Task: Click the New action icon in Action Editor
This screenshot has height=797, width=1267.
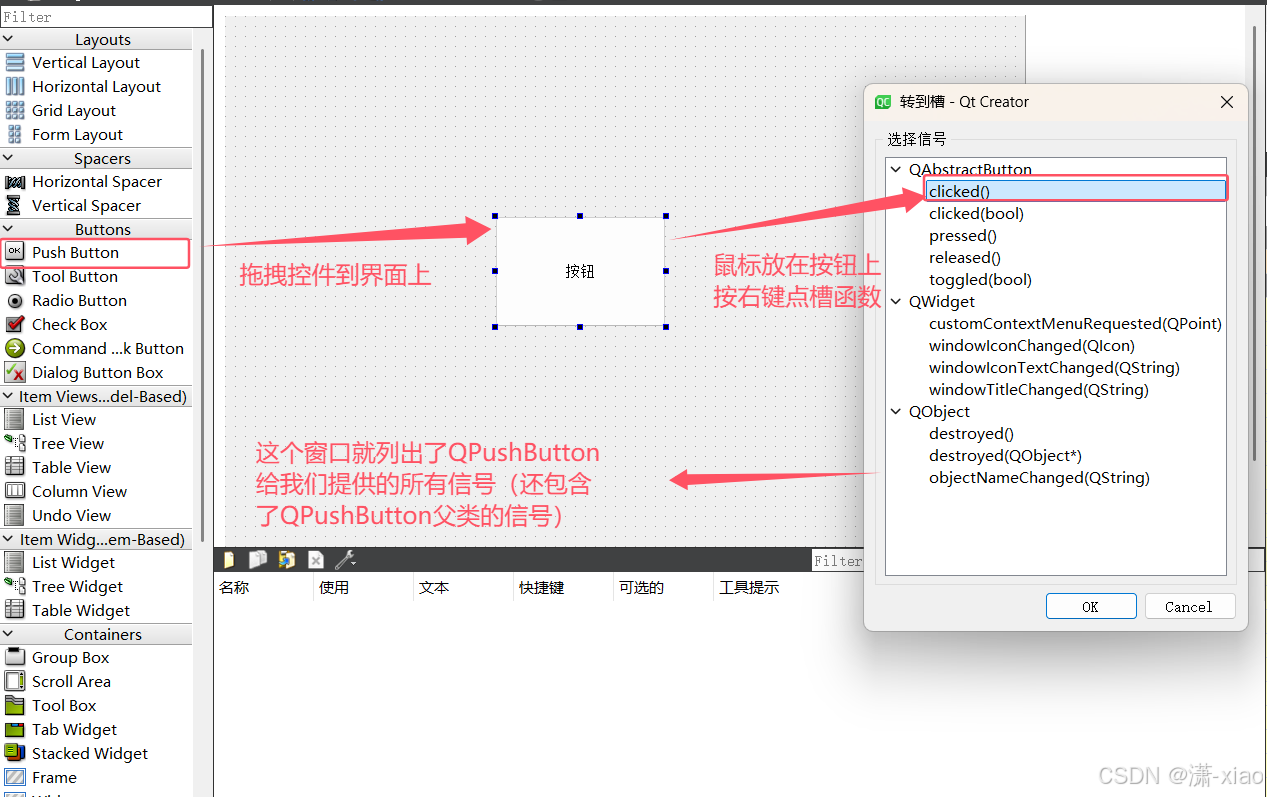Action: (x=229, y=560)
